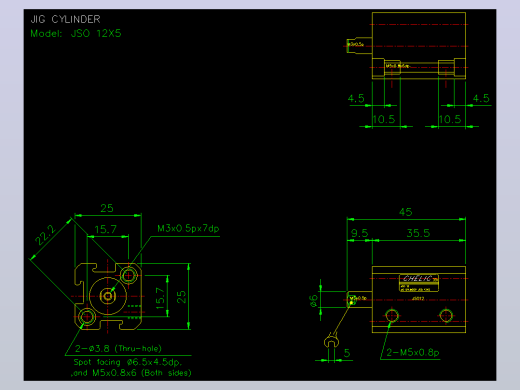Screen dimensions: 520x390
Task: Select the 'Spot facing ø6.5x4.5dp.' note
Action: point(128,362)
